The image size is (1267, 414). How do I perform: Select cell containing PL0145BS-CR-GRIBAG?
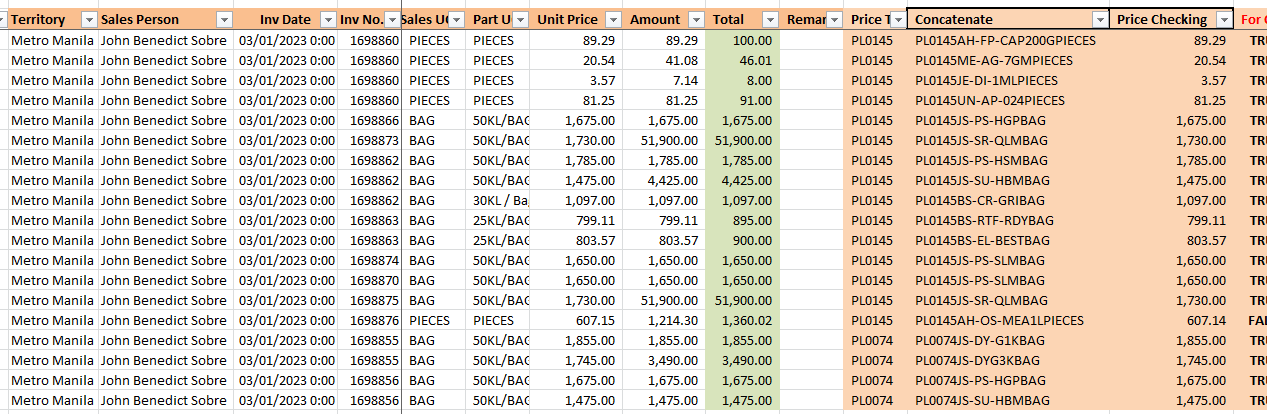984,201
